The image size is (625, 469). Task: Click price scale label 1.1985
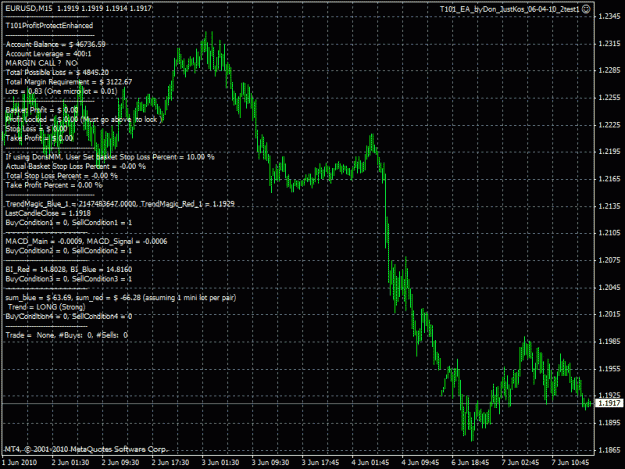coord(610,341)
